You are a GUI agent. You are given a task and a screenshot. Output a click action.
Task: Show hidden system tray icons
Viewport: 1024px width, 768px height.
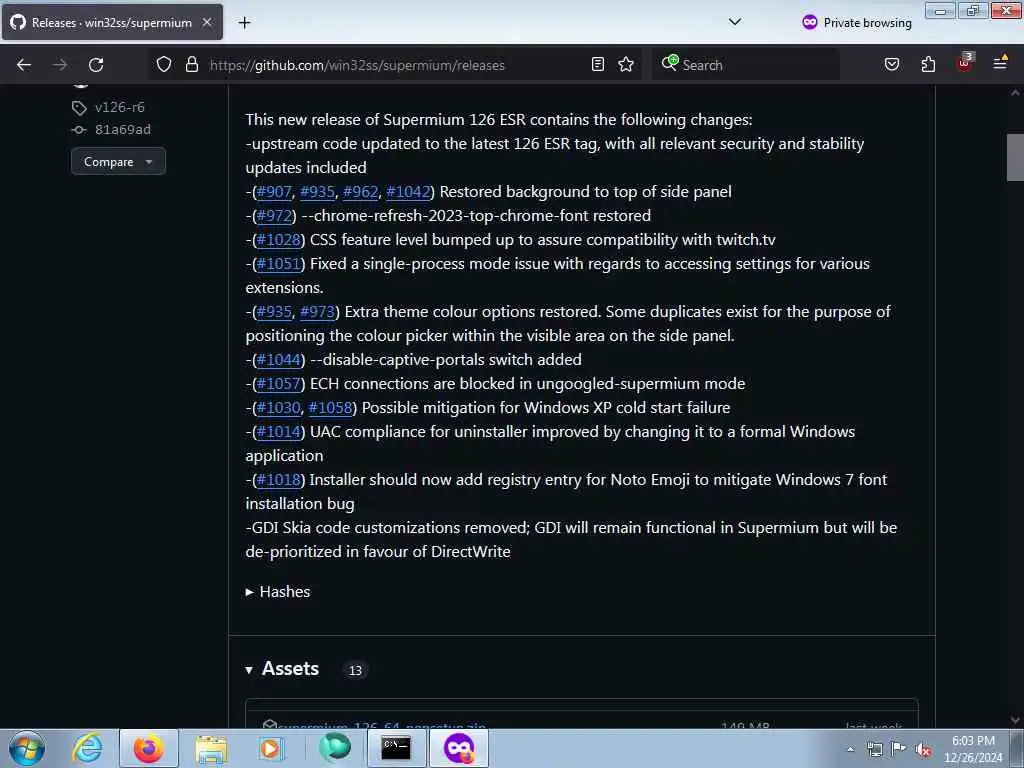click(850, 749)
